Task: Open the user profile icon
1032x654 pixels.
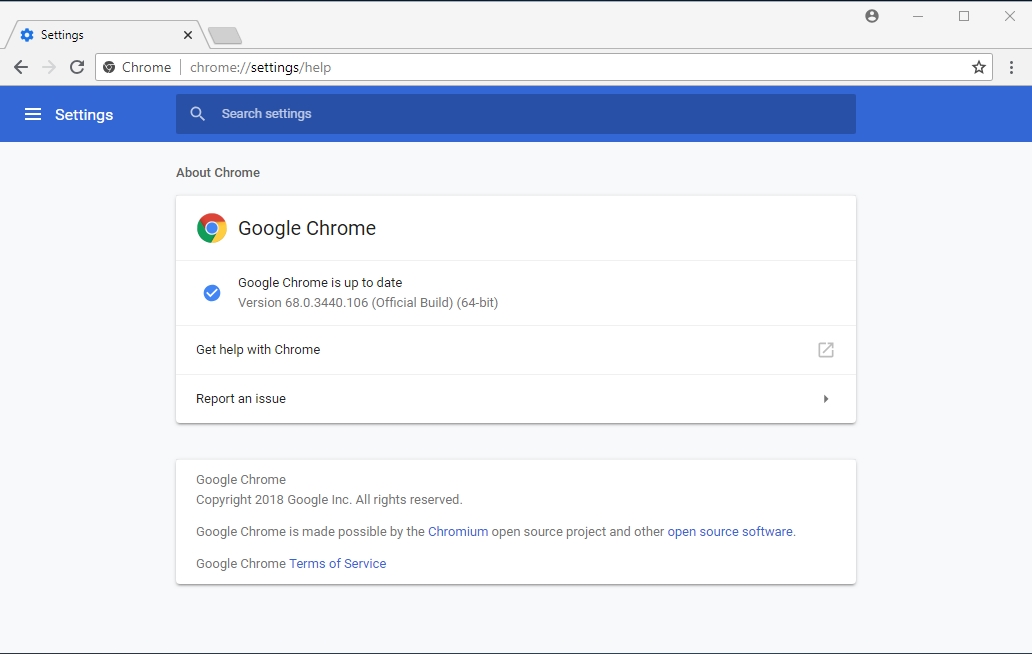Action: click(872, 16)
